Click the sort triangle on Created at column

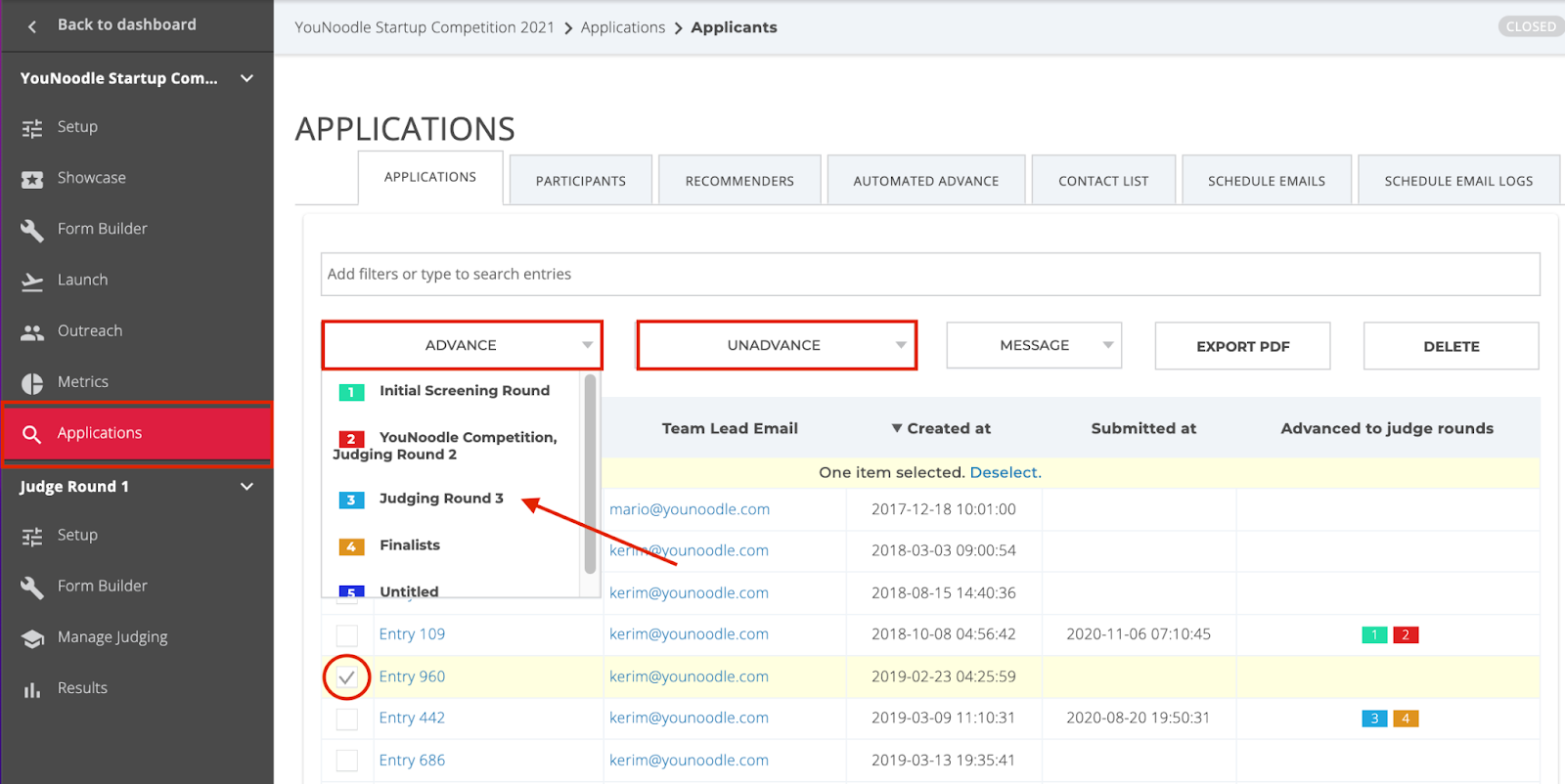point(897,428)
